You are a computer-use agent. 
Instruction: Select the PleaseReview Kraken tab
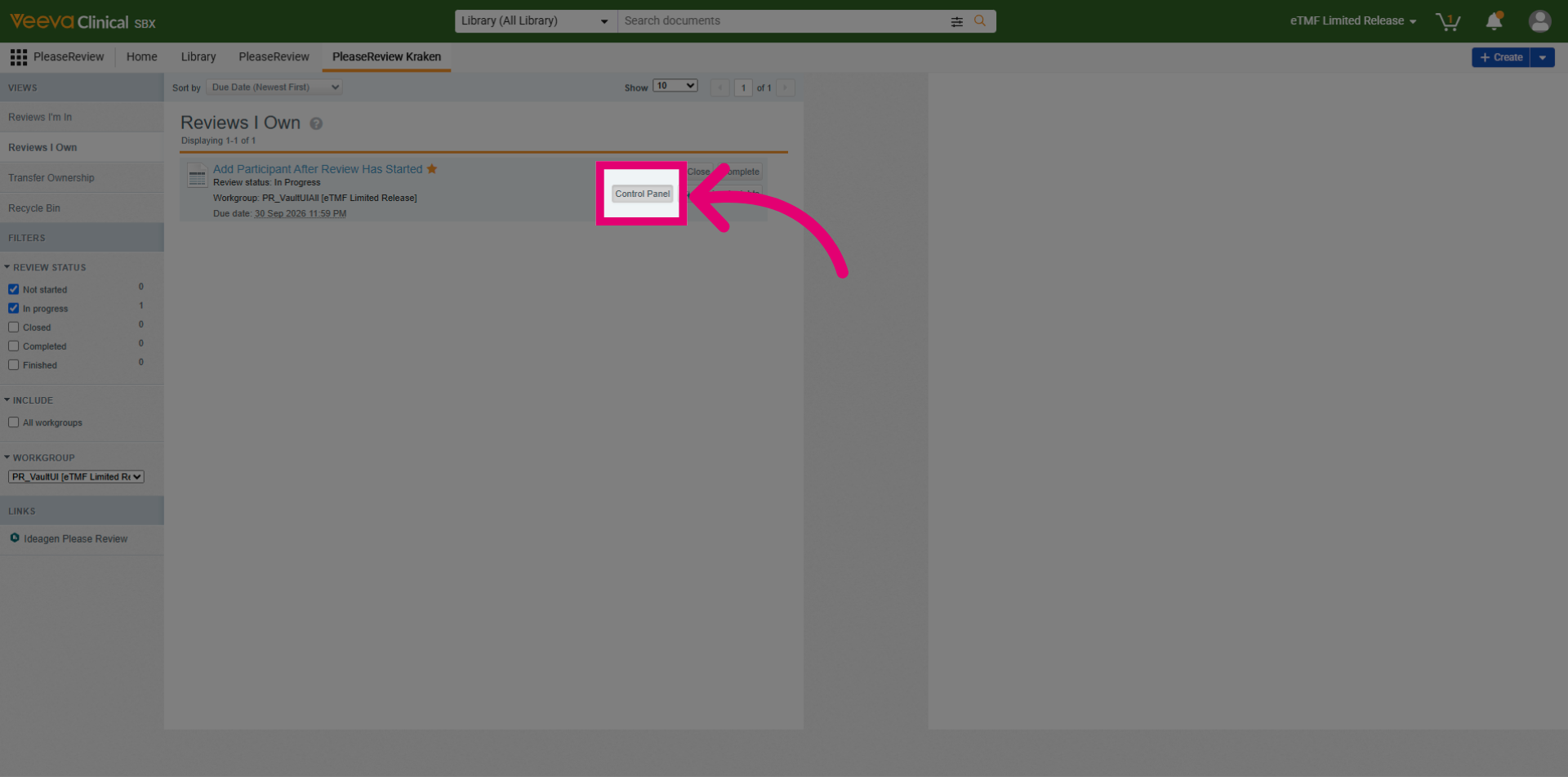[x=386, y=57]
